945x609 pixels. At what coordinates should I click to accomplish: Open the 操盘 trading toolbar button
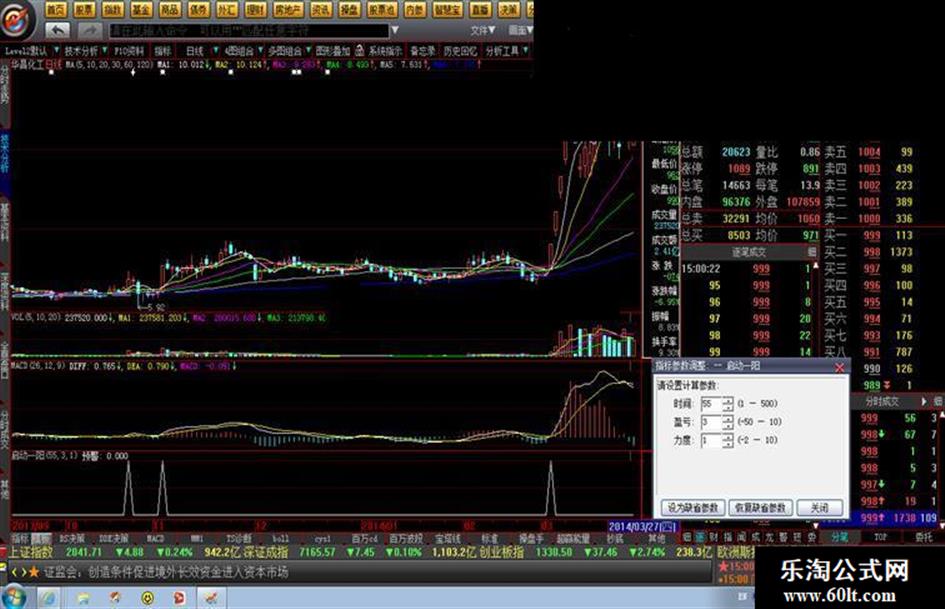(x=349, y=9)
